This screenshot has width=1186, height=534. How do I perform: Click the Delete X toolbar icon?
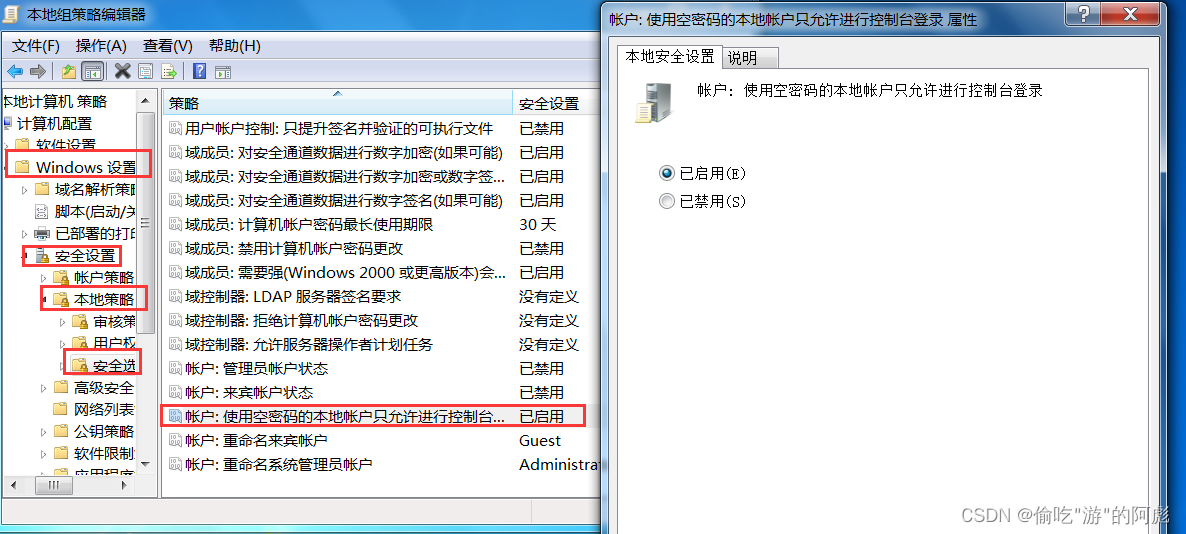[x=123, y=72]
